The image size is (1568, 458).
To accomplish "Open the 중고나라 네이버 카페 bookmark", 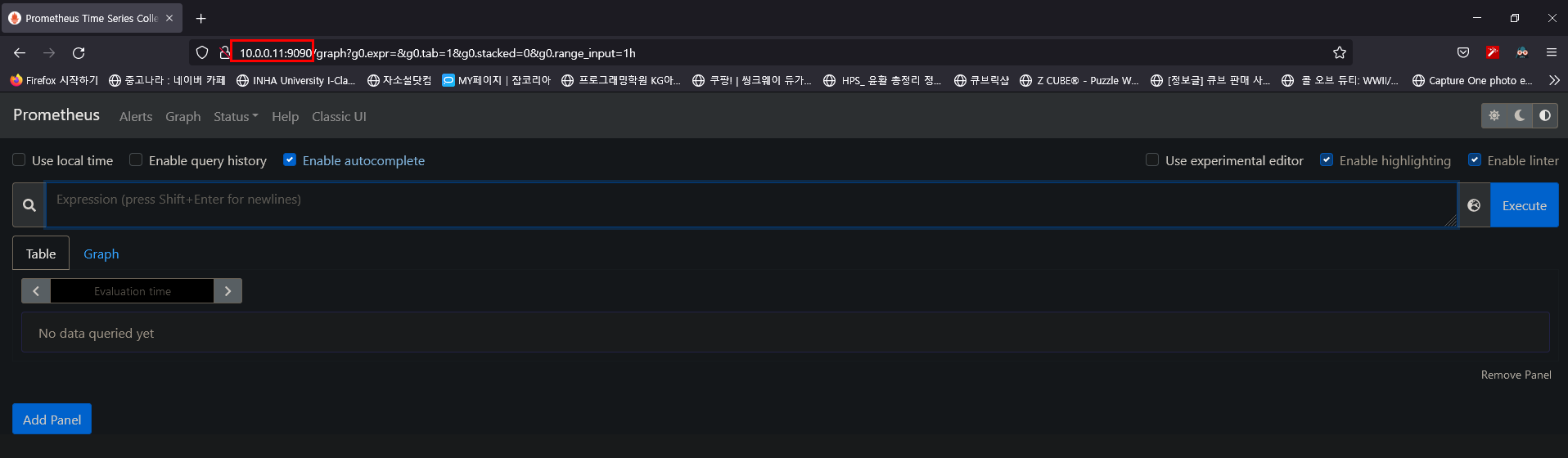I will pos(167,80).
